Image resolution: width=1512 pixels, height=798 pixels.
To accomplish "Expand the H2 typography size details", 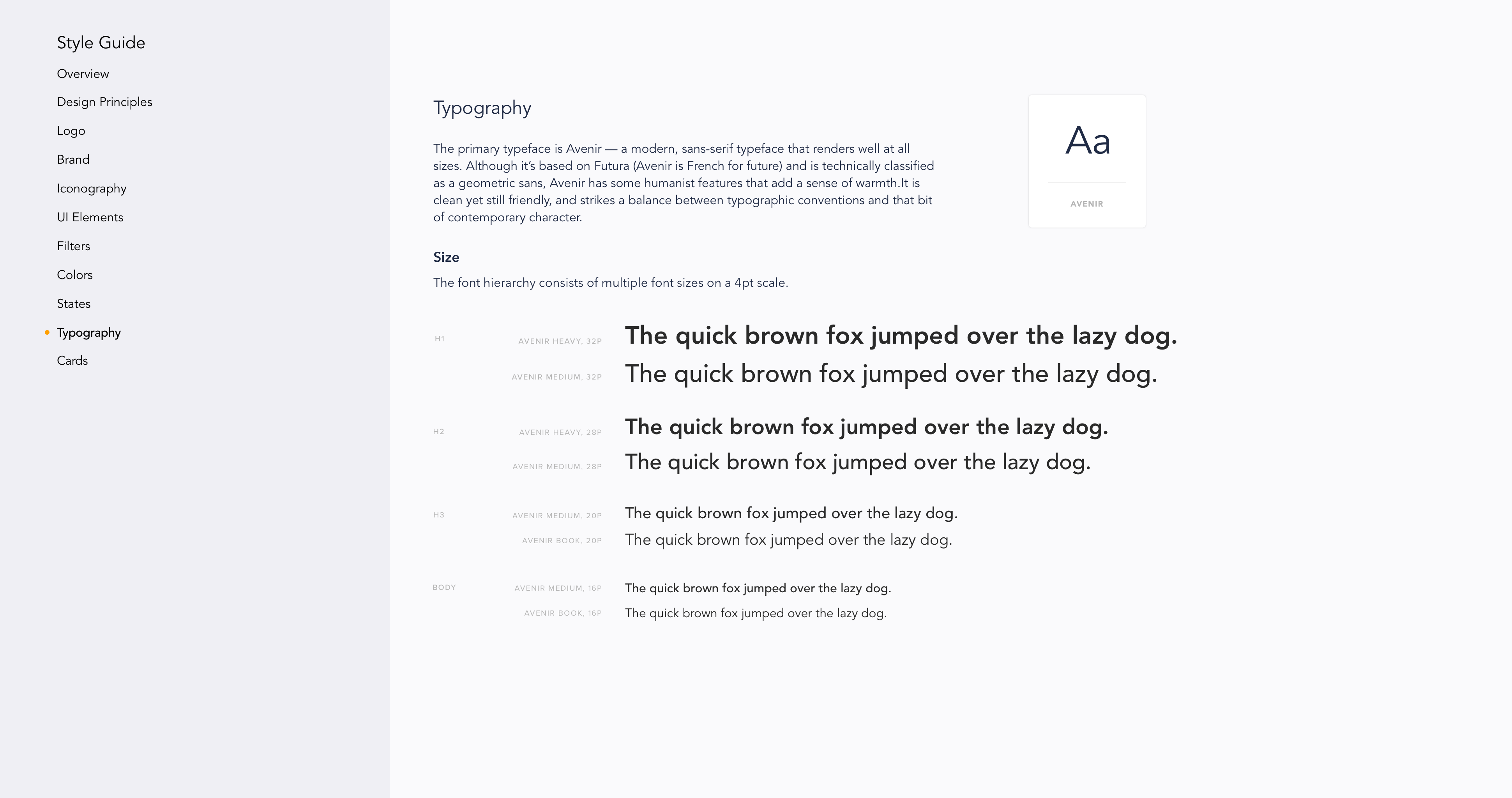I will [x=436, y=431].
